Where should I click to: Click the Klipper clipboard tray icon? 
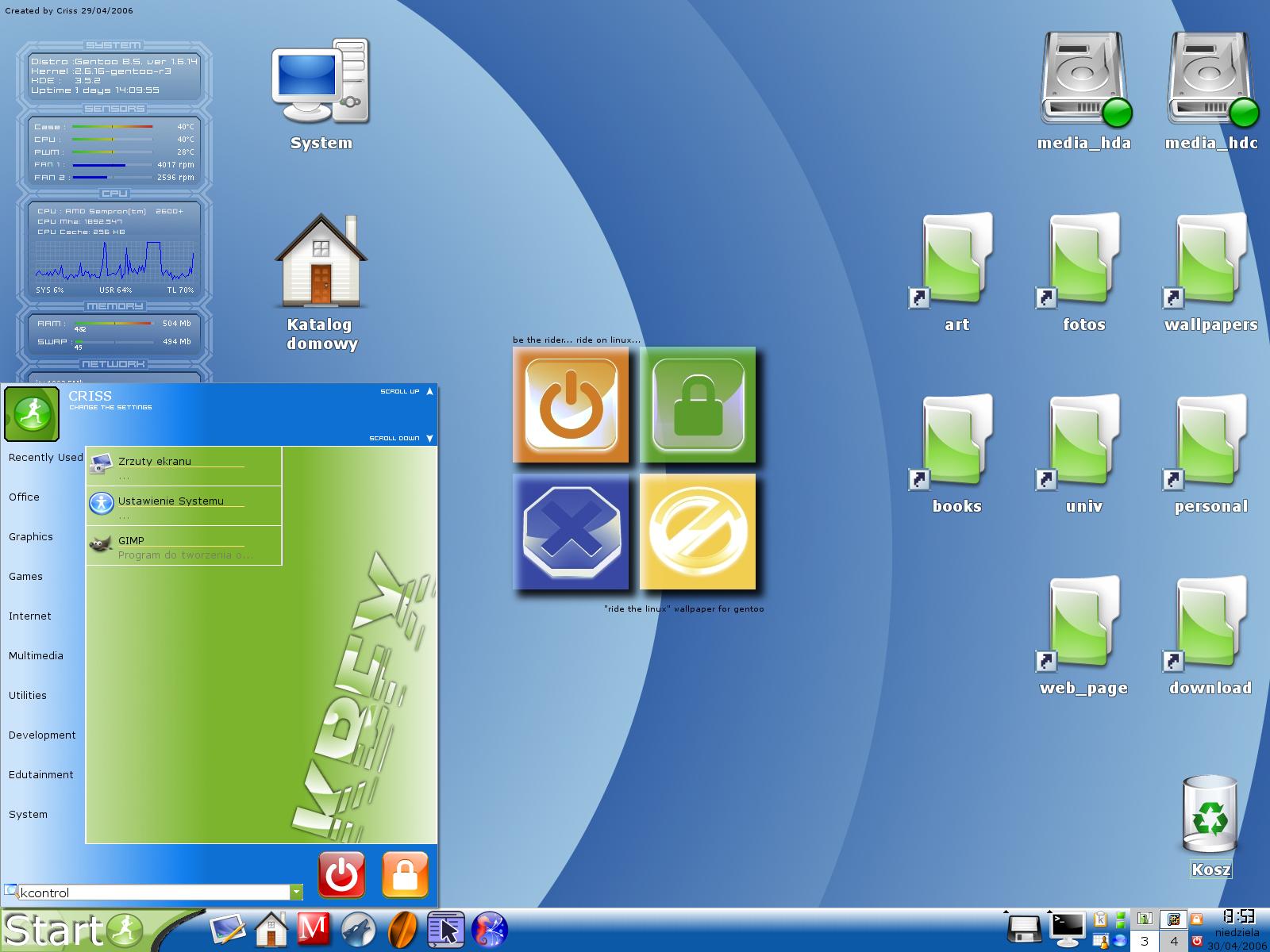point(1100,919)
